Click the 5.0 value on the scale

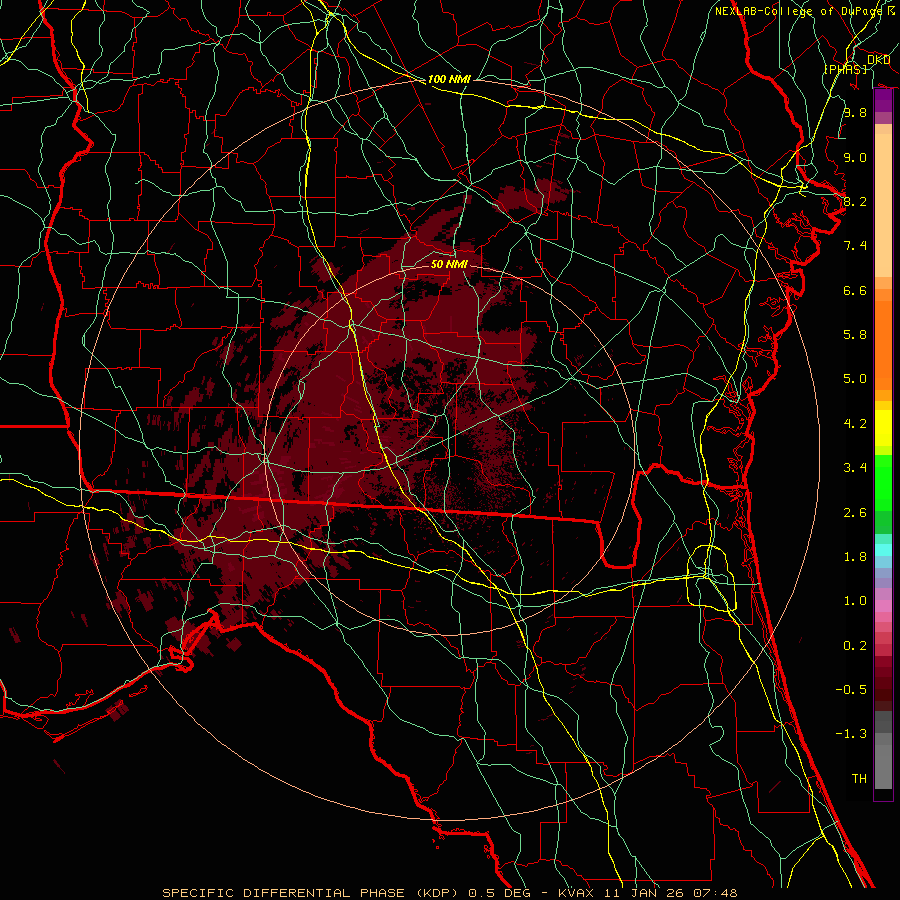point(855,379)
